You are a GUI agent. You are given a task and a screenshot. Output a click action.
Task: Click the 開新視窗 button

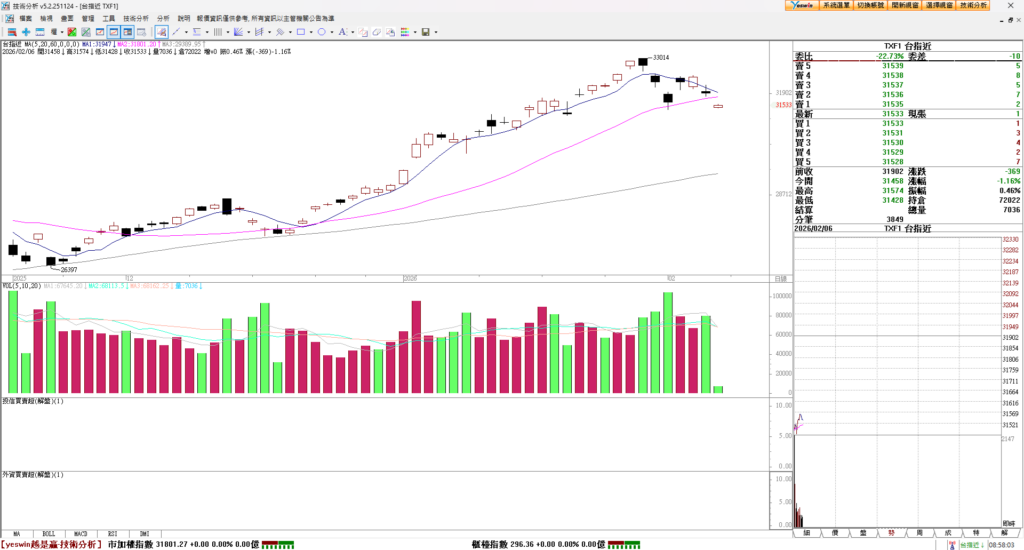[904, 5]
